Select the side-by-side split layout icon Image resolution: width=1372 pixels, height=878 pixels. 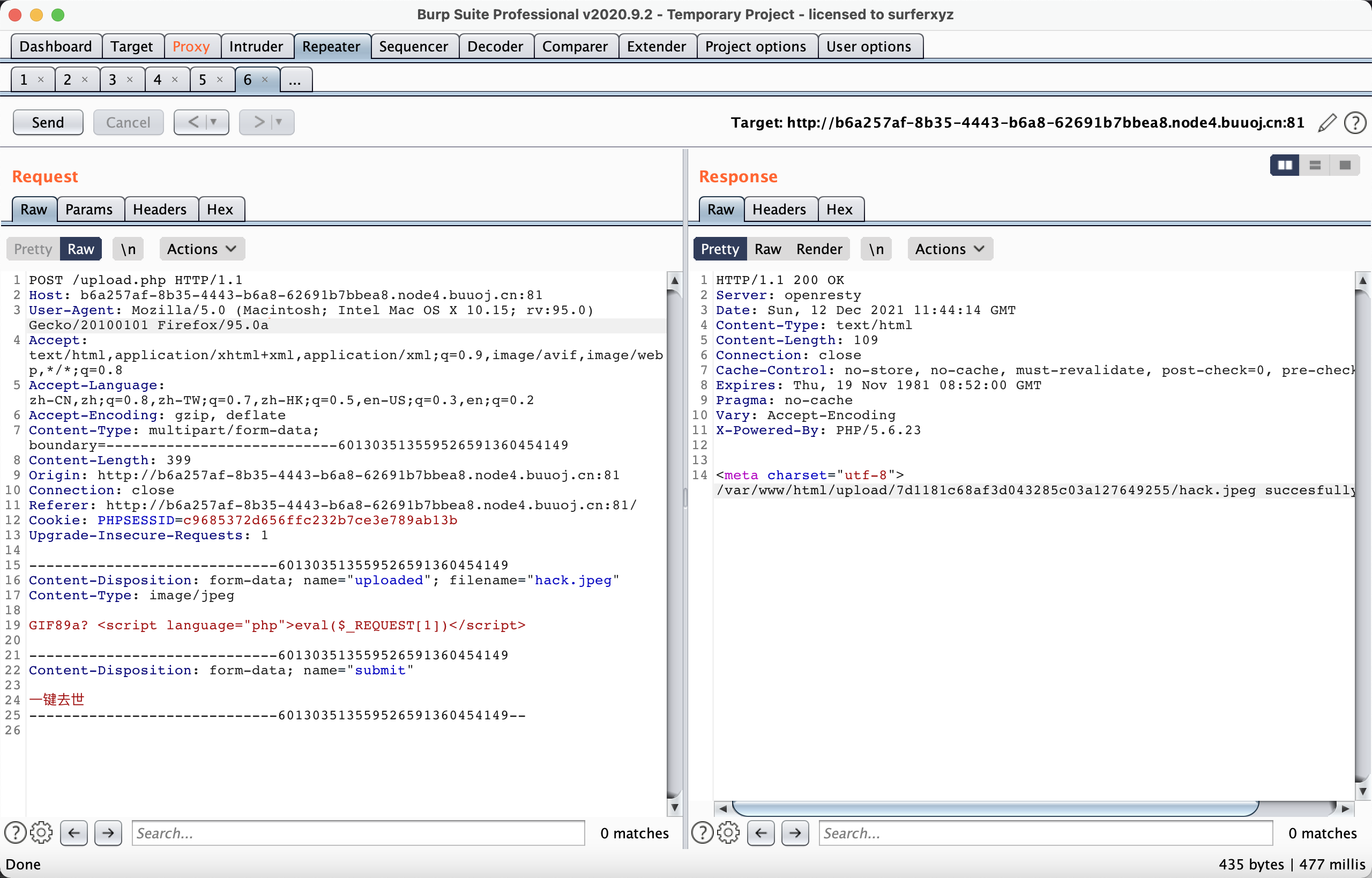(1285, 165)
